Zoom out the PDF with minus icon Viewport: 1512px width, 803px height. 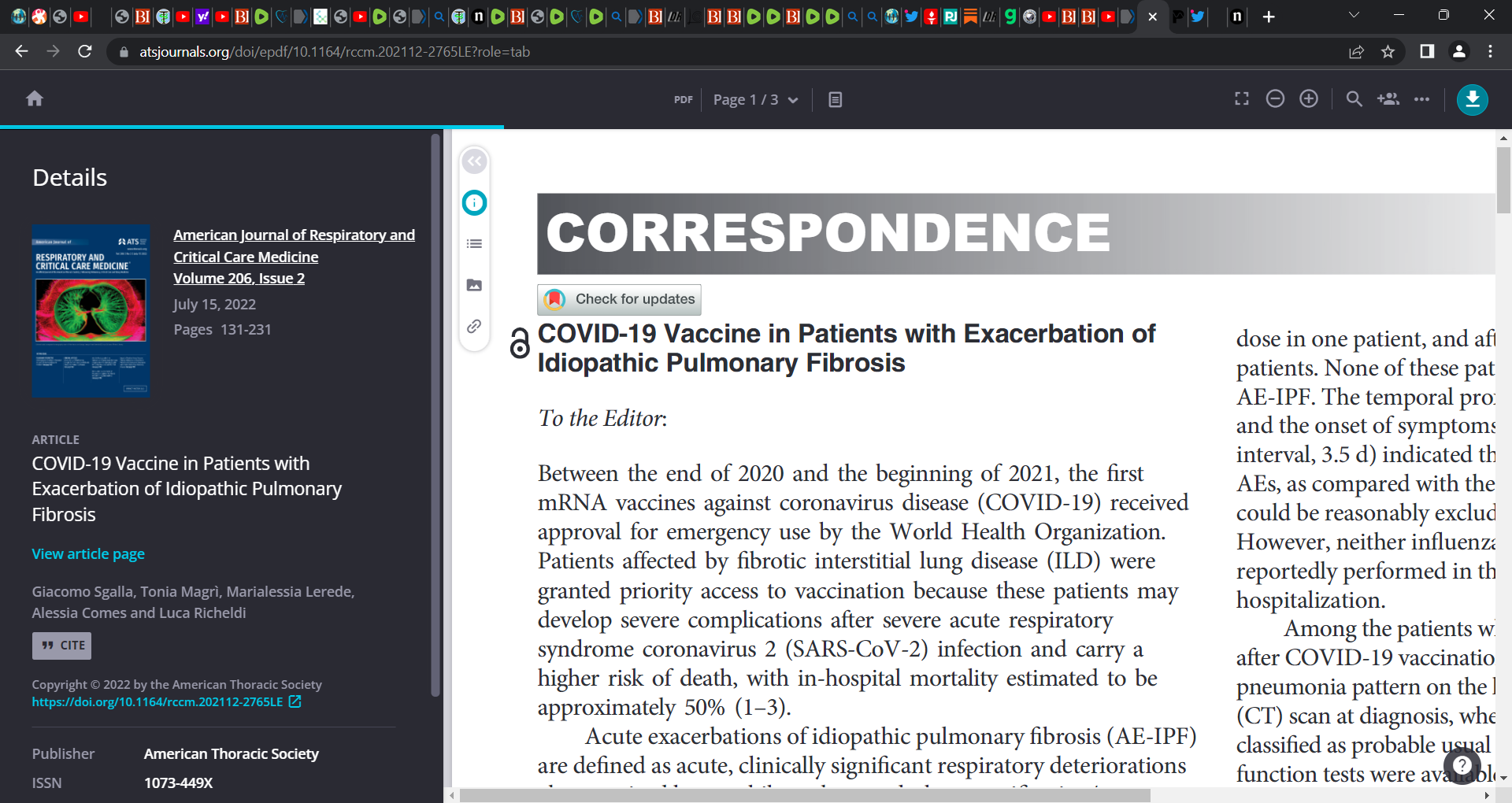(1275, 98)
